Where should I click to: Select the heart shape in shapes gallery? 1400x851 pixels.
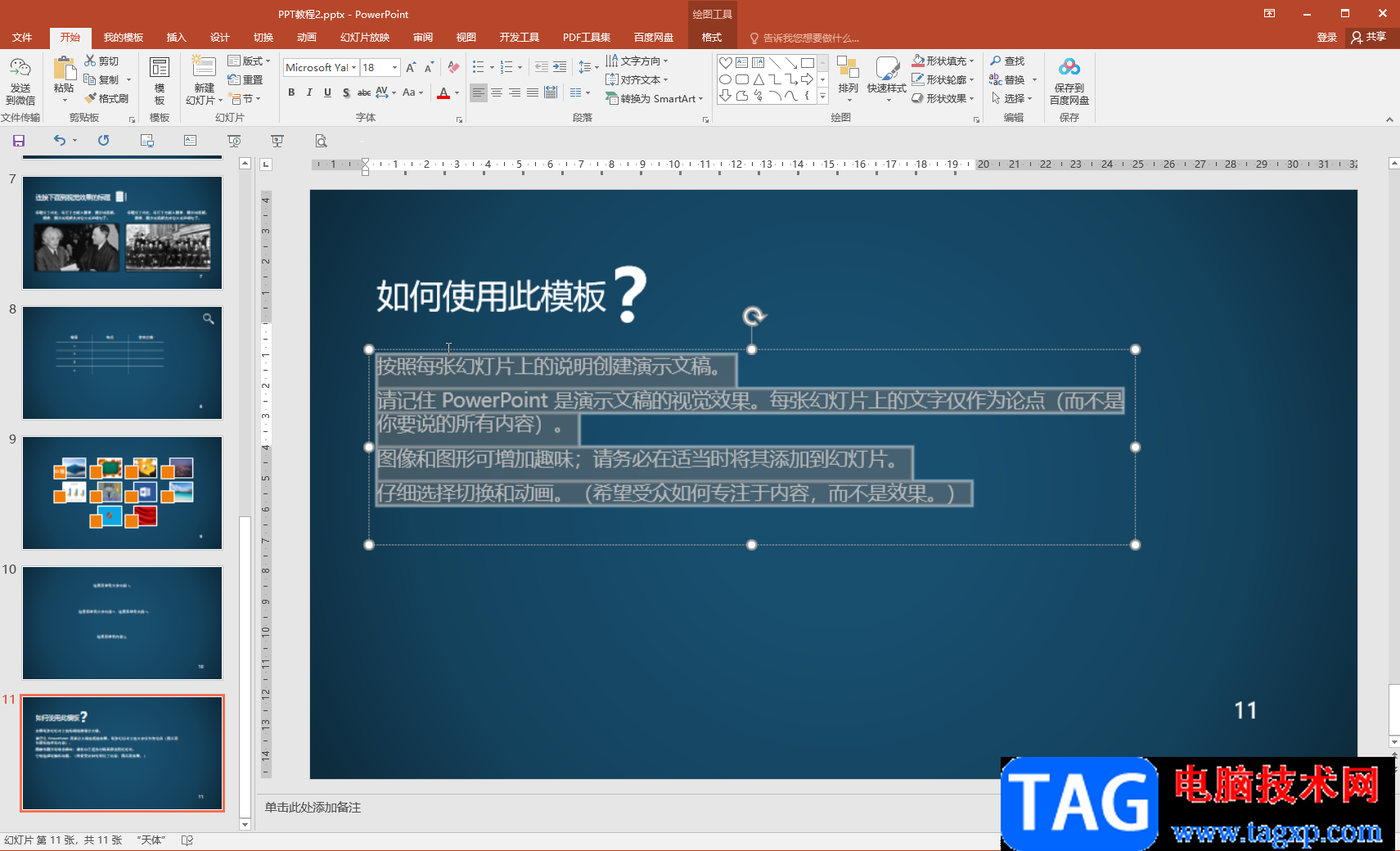point(725,63)
